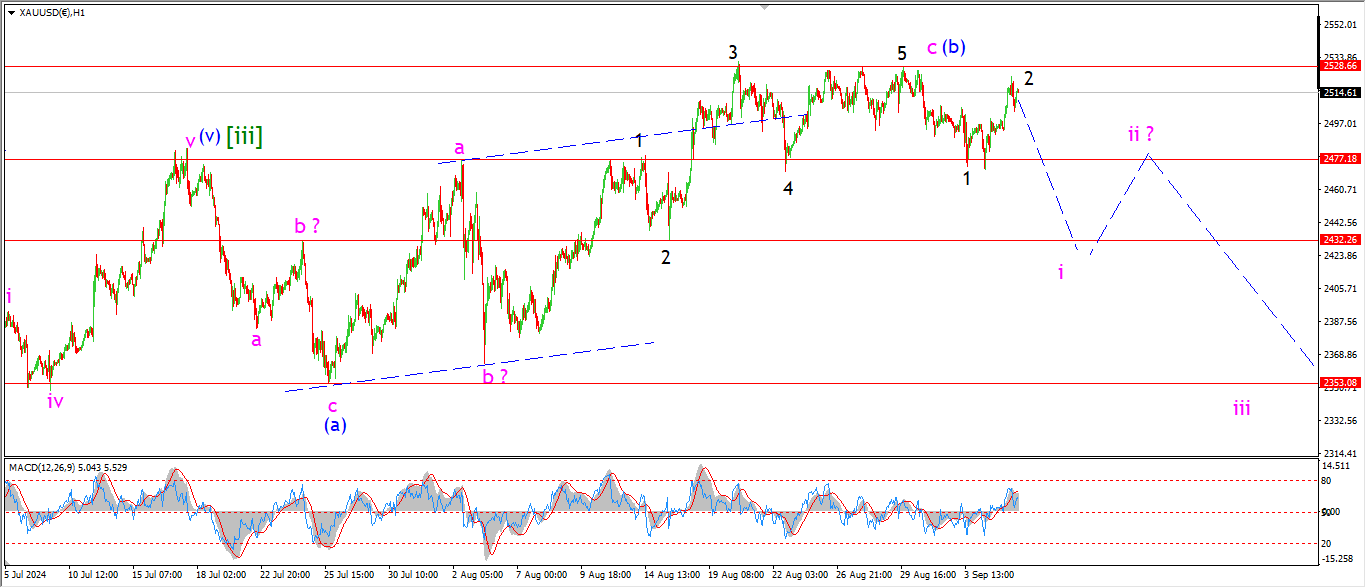
Task: Click the pink 'iv' wave label
Action: (x=56, y=401)
